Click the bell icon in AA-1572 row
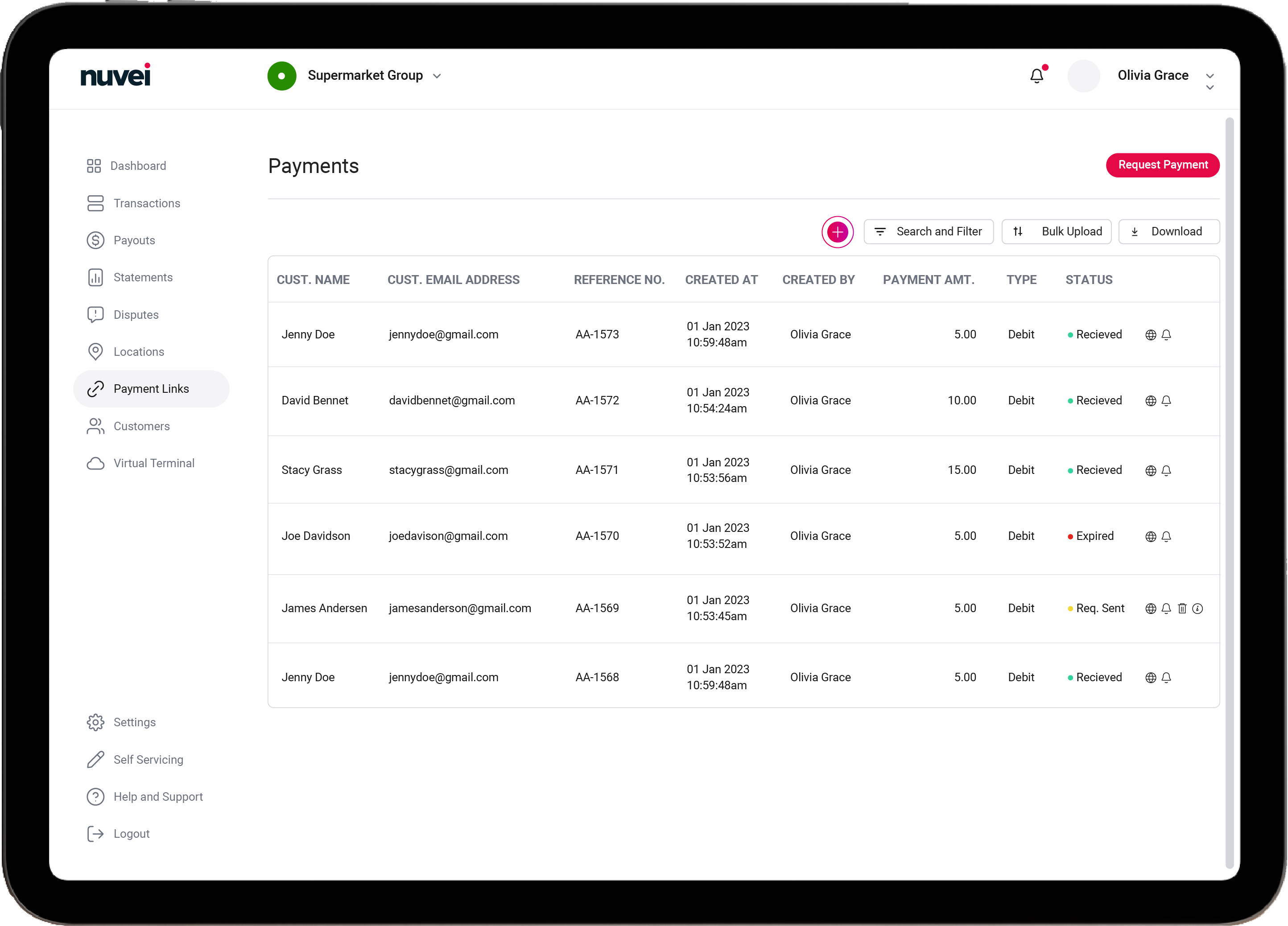The image size is (1288, 926). pos(1166,401)
